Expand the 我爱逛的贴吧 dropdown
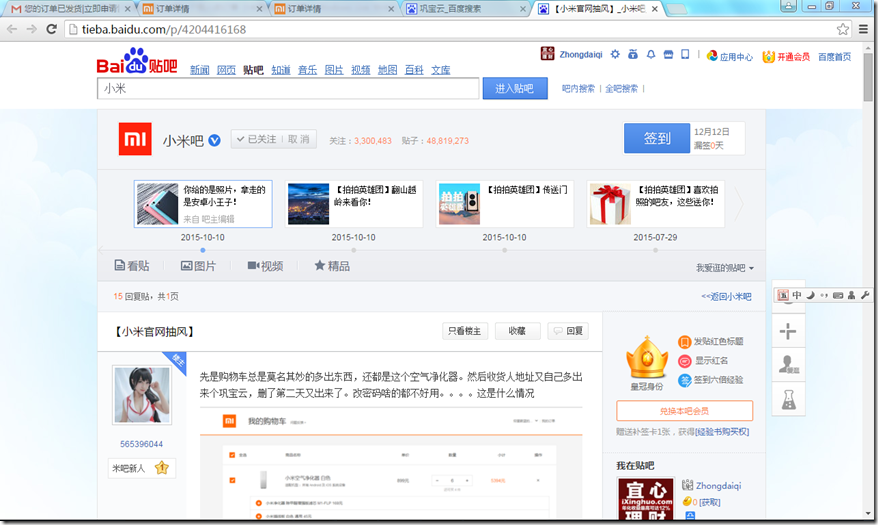 [x=725, y=268]
